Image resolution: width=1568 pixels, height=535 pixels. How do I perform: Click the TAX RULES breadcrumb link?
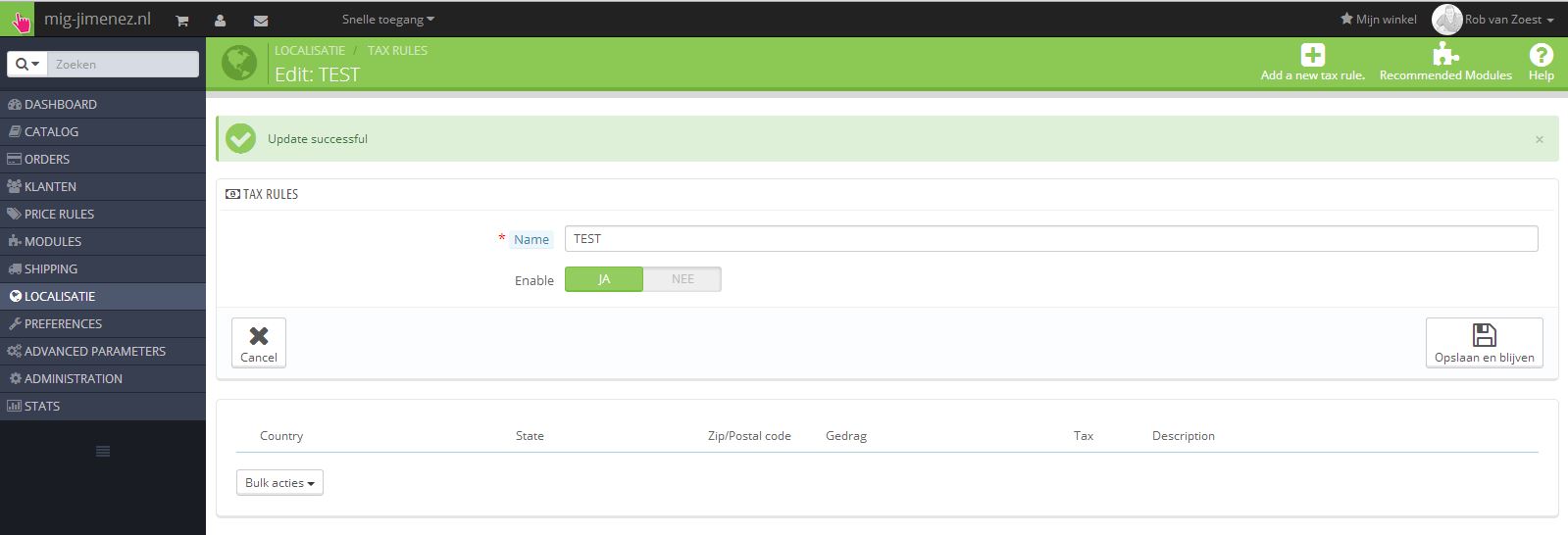397,50
